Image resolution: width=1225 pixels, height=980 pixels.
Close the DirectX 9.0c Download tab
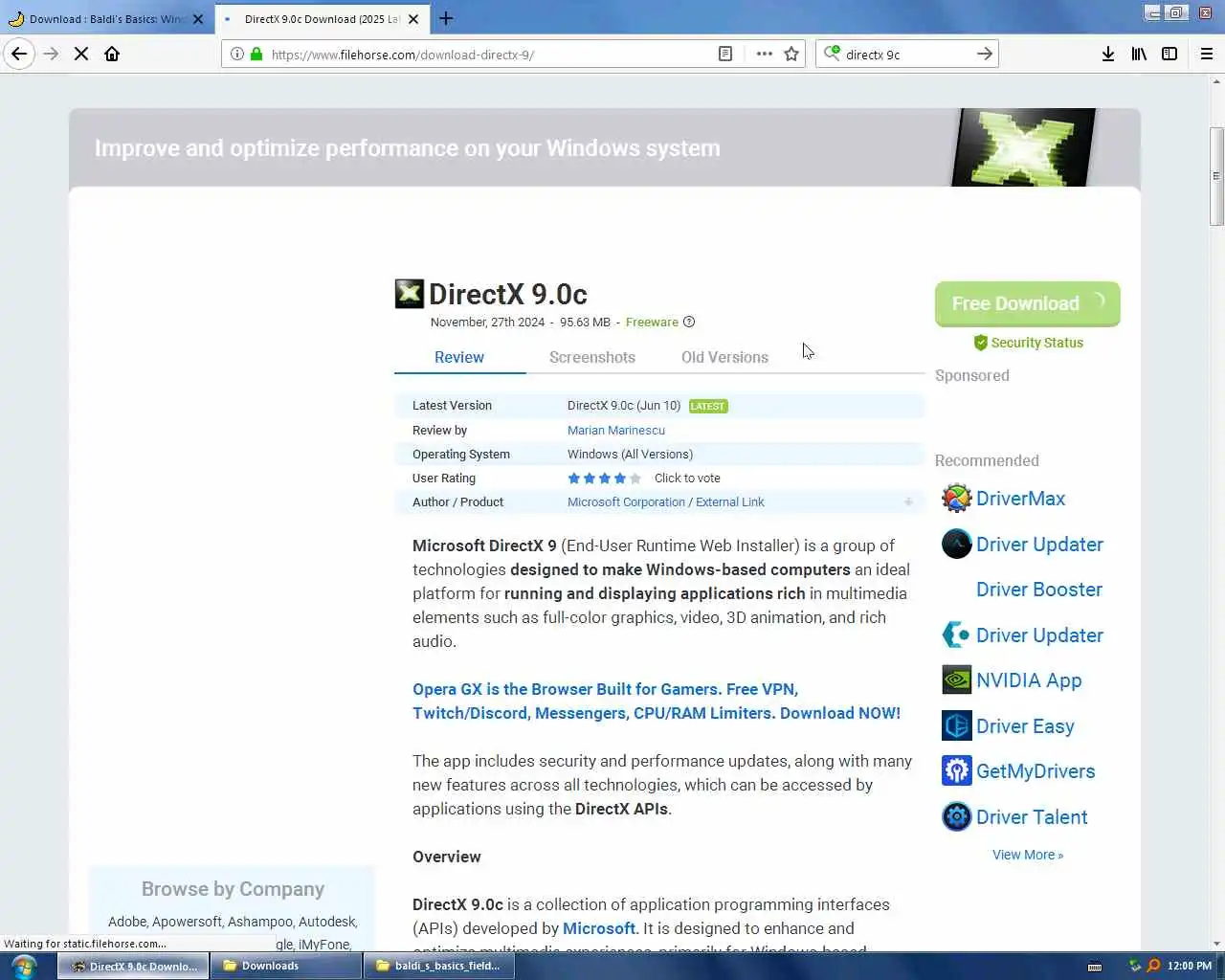[413, 18]
